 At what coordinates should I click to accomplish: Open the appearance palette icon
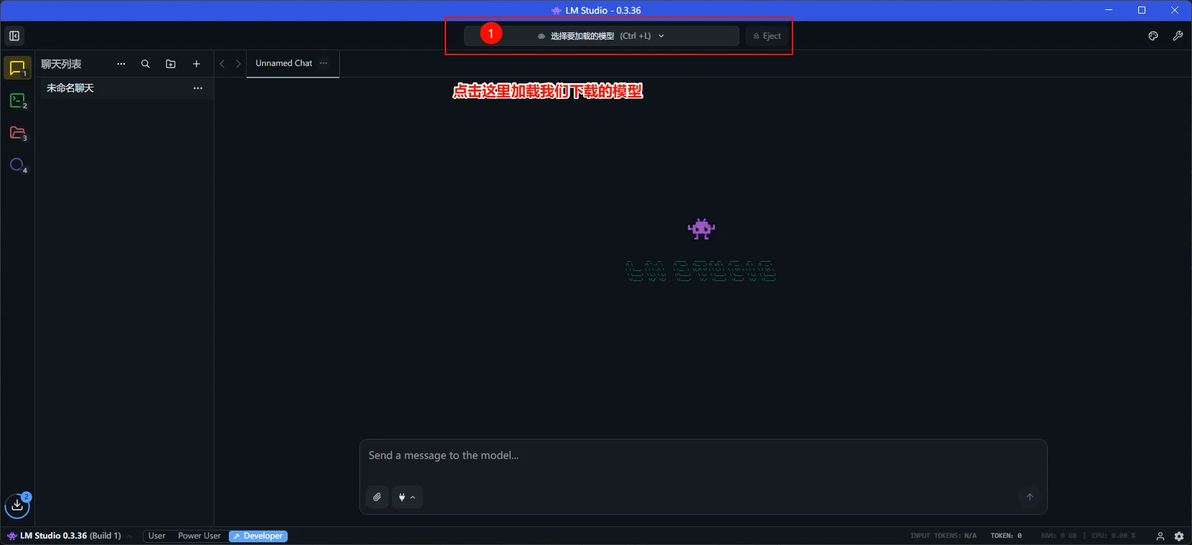1152,36
